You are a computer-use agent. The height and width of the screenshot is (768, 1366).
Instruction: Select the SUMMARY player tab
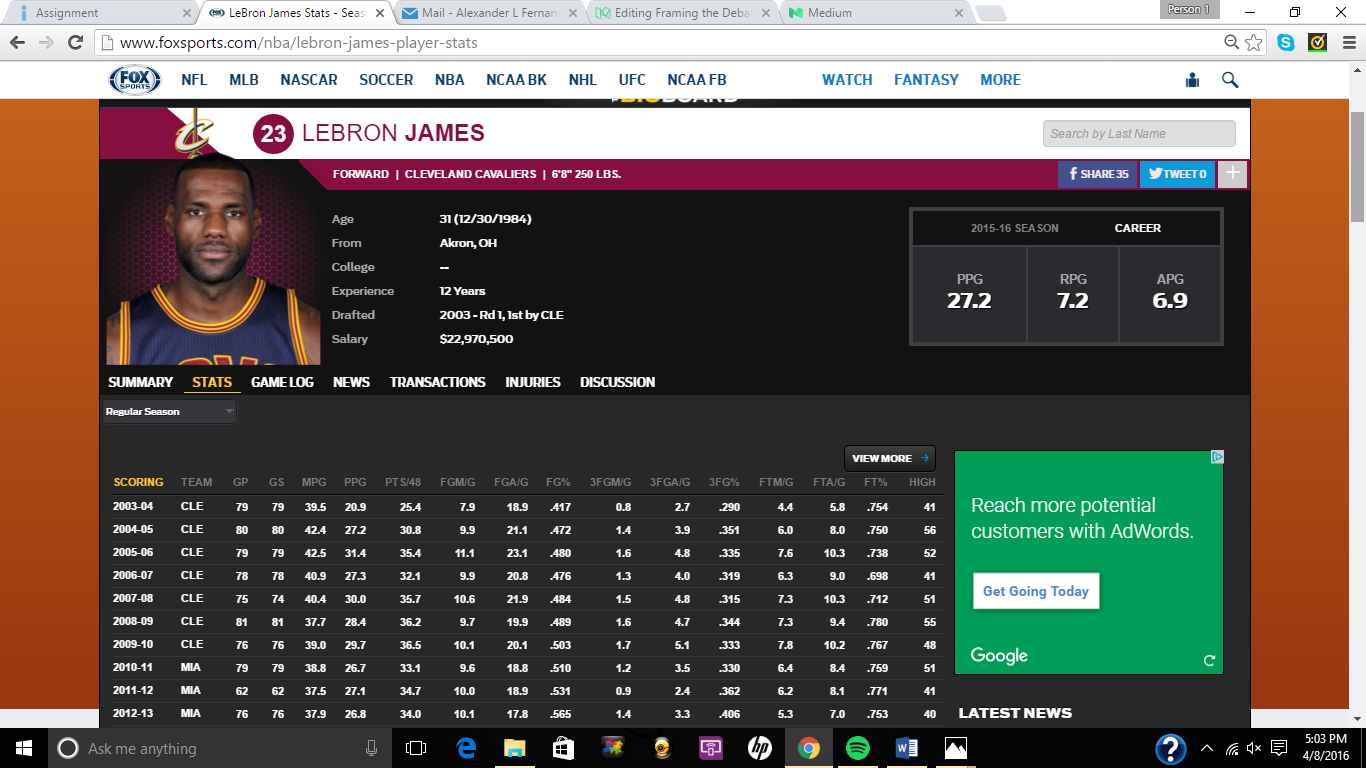(x=140, y=382)
